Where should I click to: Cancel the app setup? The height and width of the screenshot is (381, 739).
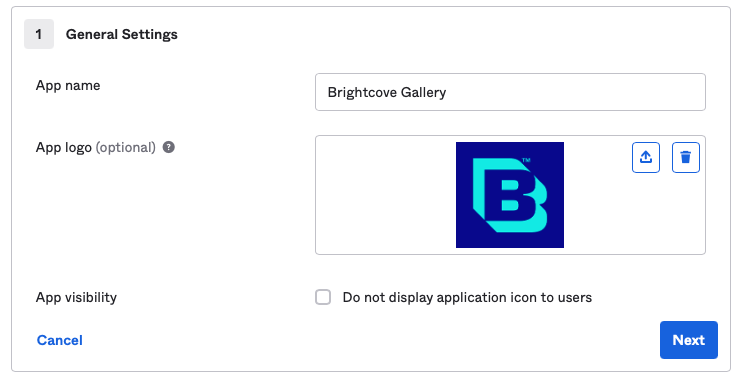[60, 340]
